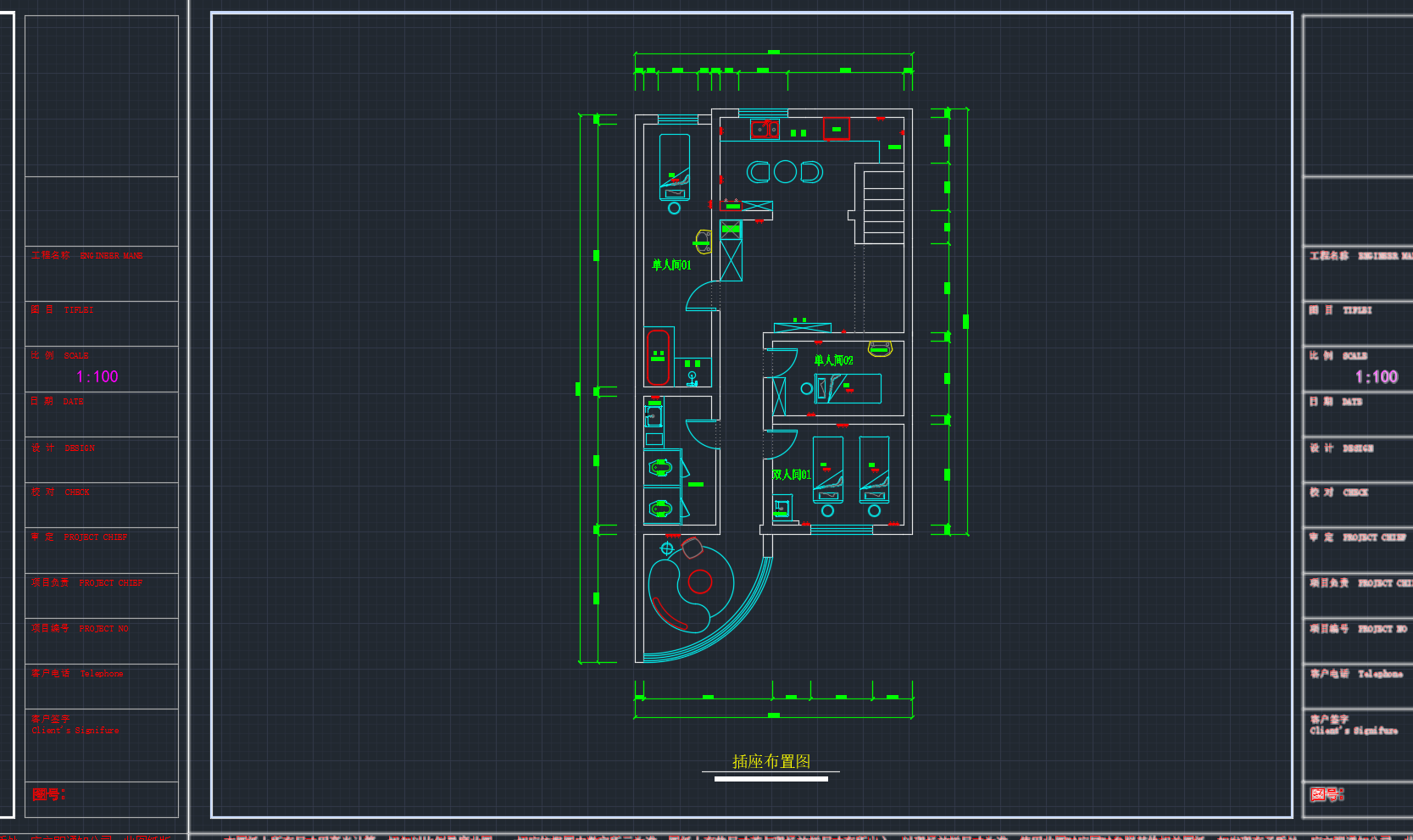
Task: Select the left bed in room 双人间01
Action: pos(828,469)
